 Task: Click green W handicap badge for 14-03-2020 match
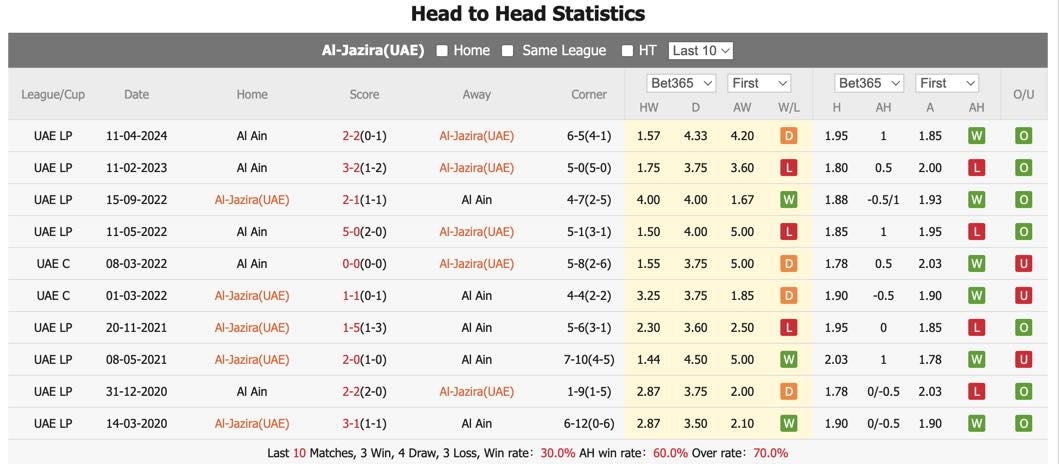pyautogui.click(x=976, y=423)
